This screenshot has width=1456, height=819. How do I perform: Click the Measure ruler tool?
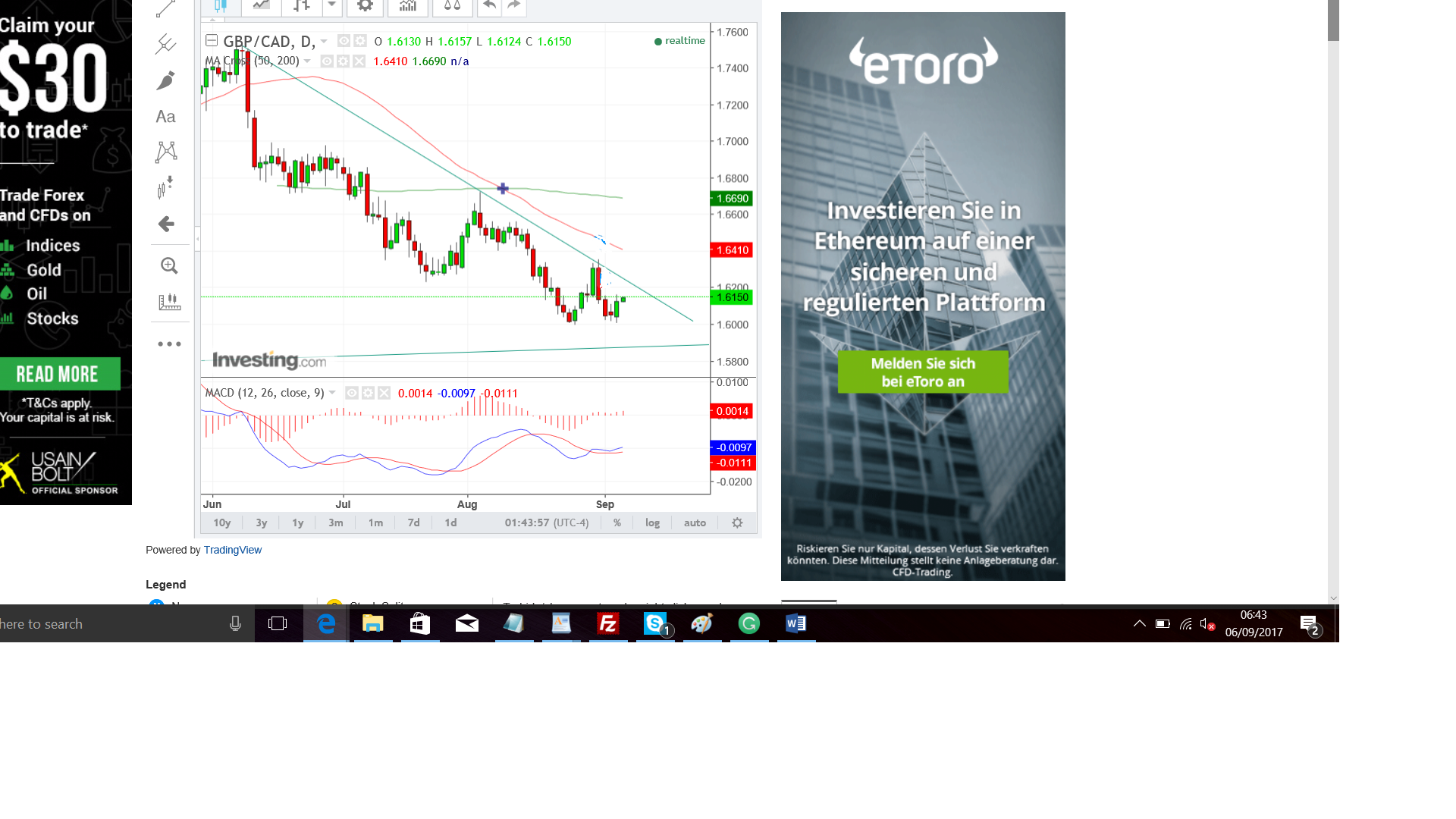[x=168, y=302]
